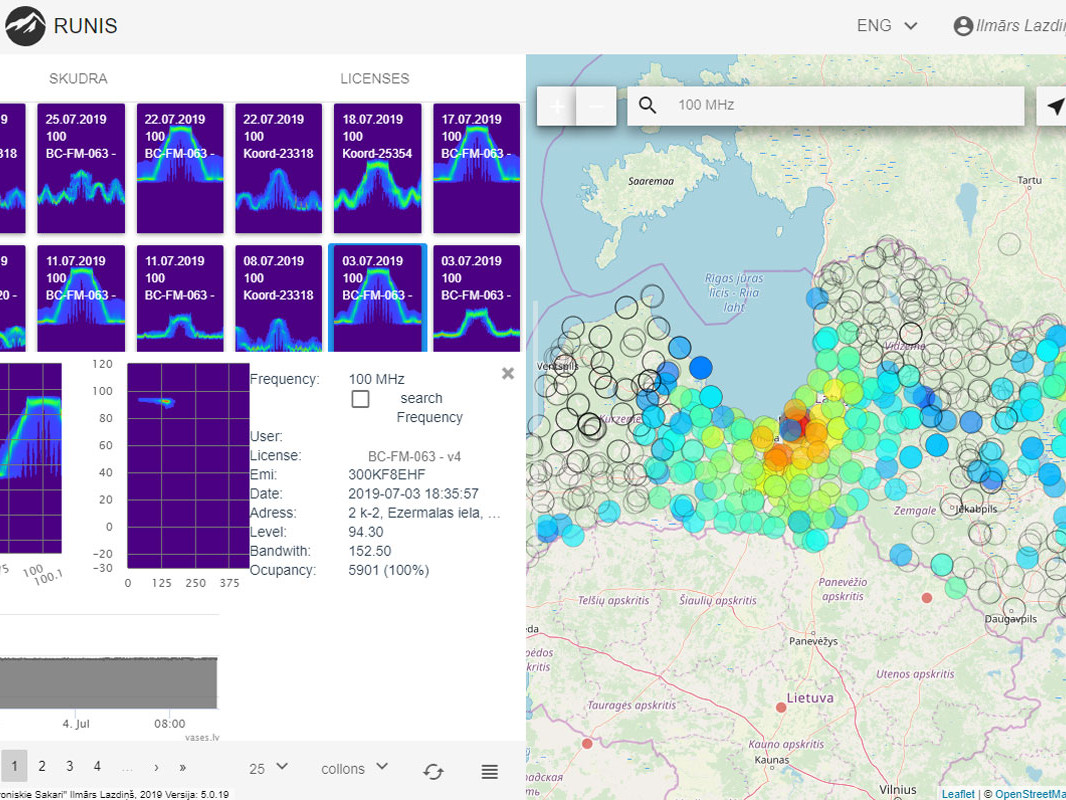Open the ENG language dropdown

887,26
